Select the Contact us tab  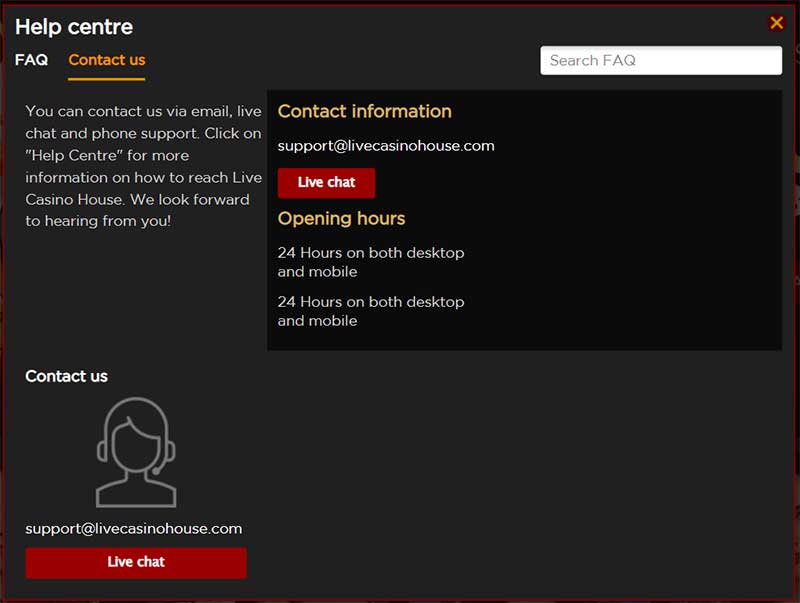[x=107, y=60]
